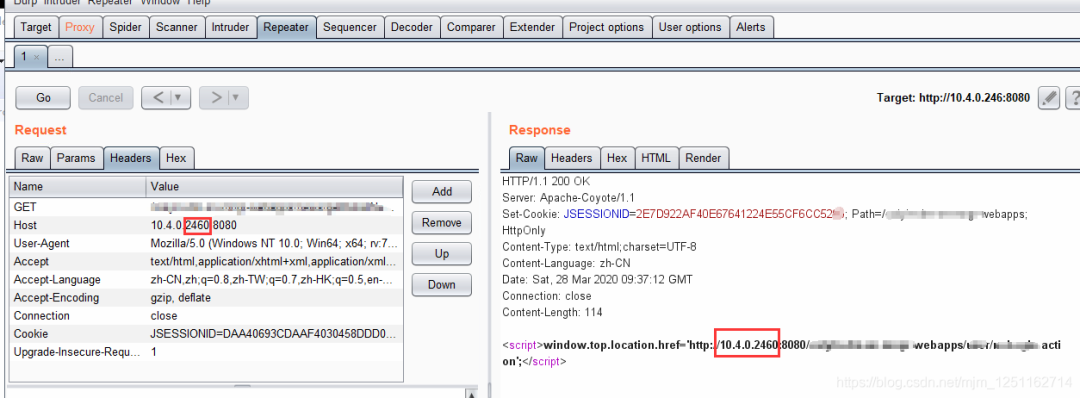Image resolution: width=1080 pixels, height=398 pixels.
Task: Switch to the Proxy tab
Action: pyautogui.click(x=79, y=28)
